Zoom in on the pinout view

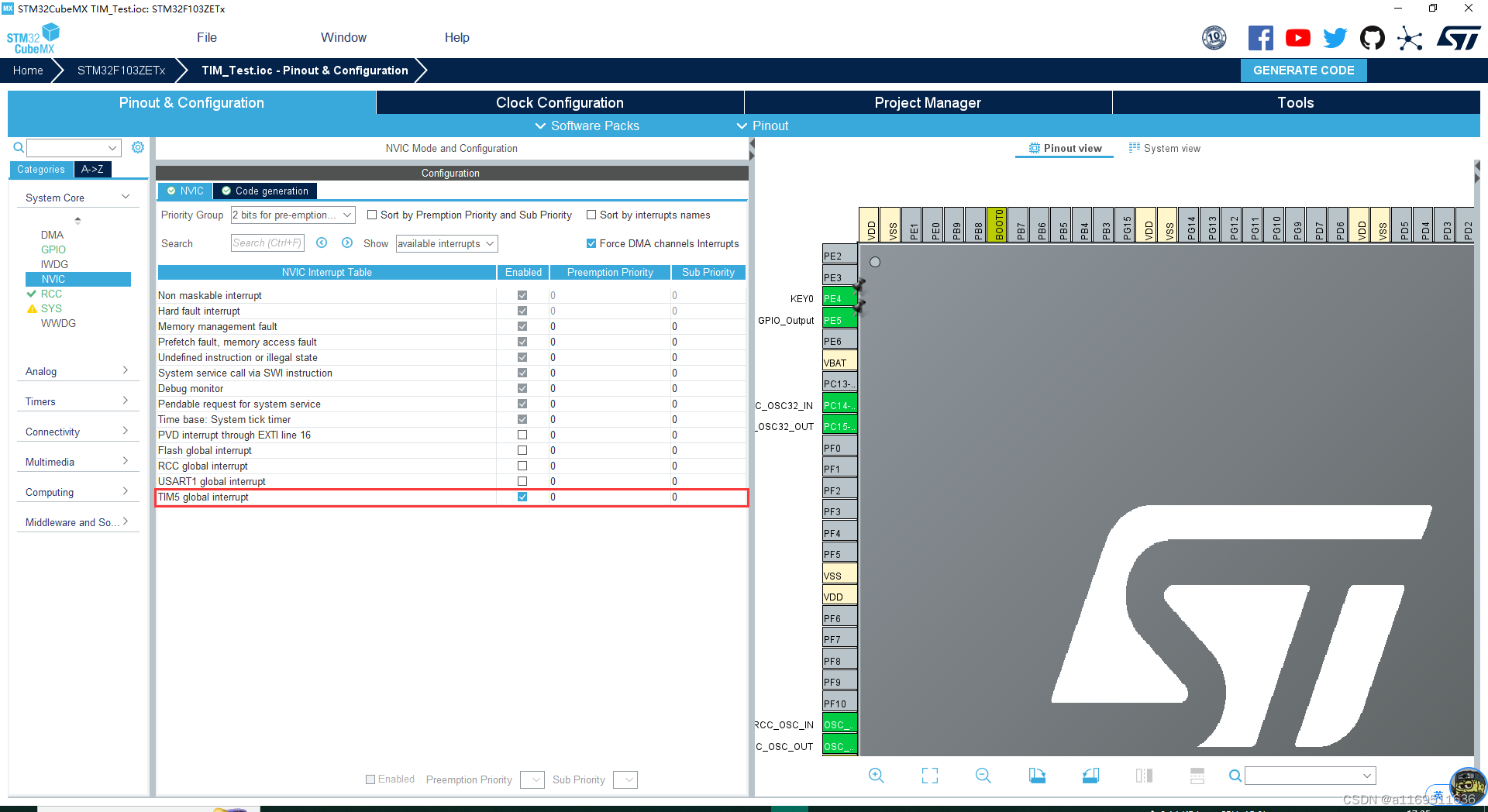pos(876,776)
